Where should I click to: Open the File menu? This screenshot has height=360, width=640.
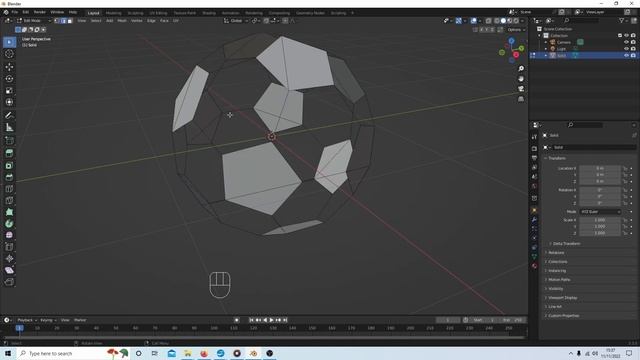[x=15, y=12]
